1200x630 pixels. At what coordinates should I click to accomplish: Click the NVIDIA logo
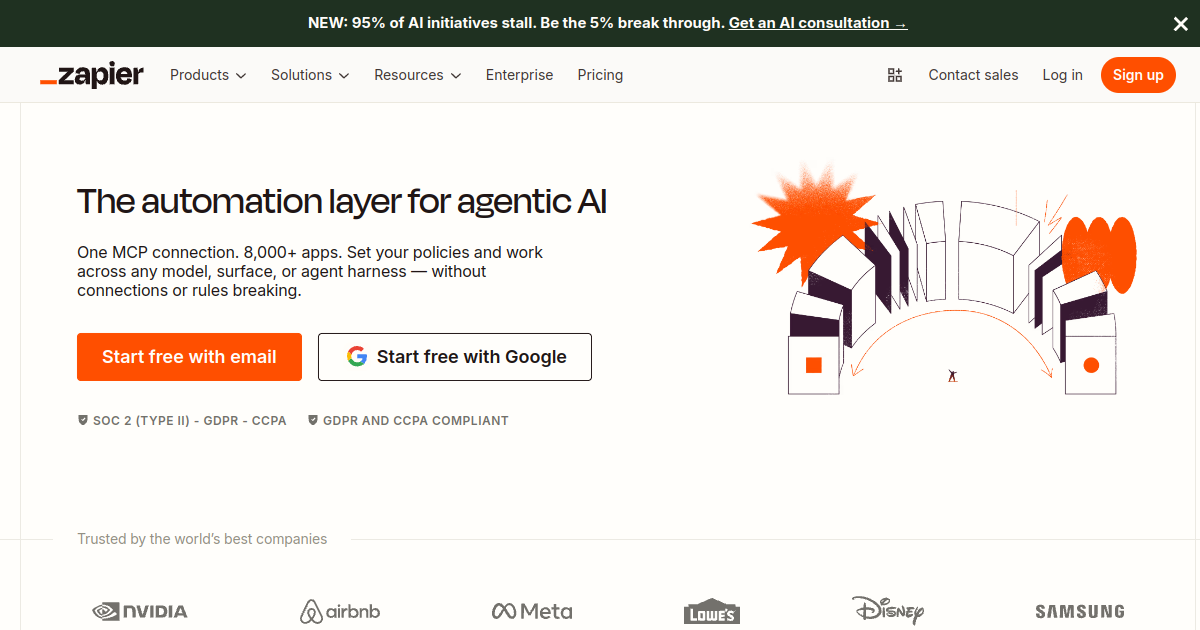[140, 611]
